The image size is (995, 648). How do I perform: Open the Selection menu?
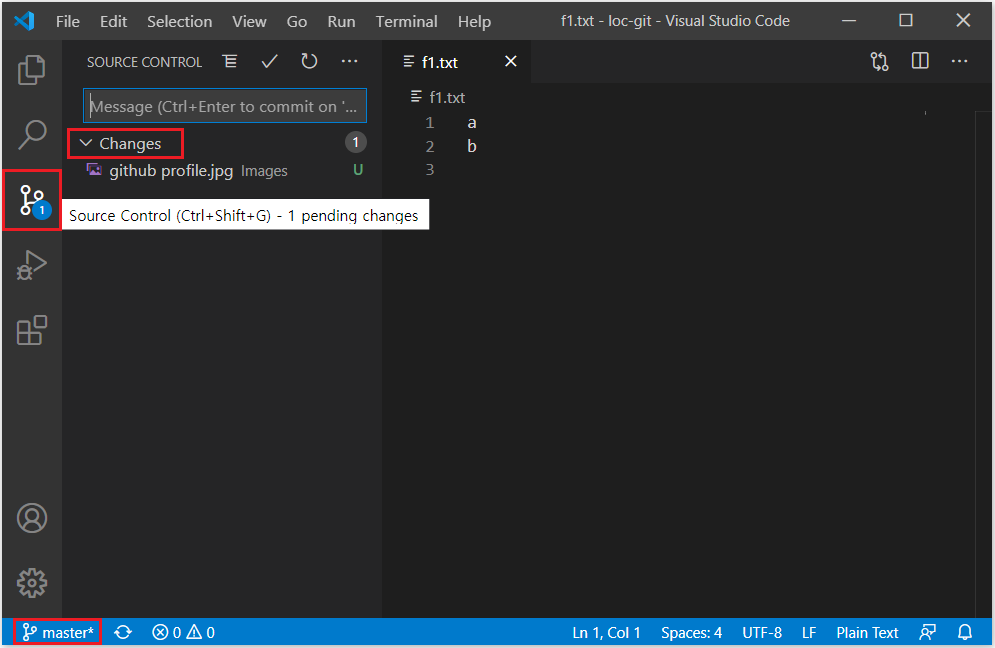(180, 21)
